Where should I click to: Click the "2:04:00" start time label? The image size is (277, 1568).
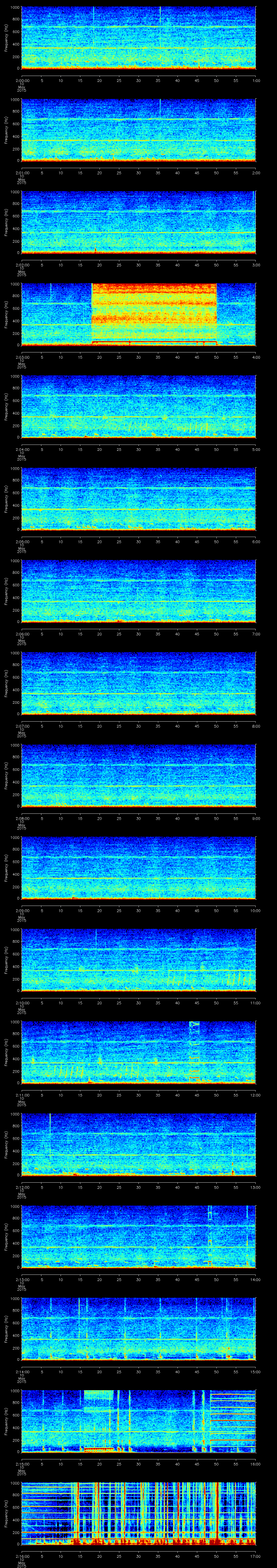pyautogui.click(x=22, y=449)
